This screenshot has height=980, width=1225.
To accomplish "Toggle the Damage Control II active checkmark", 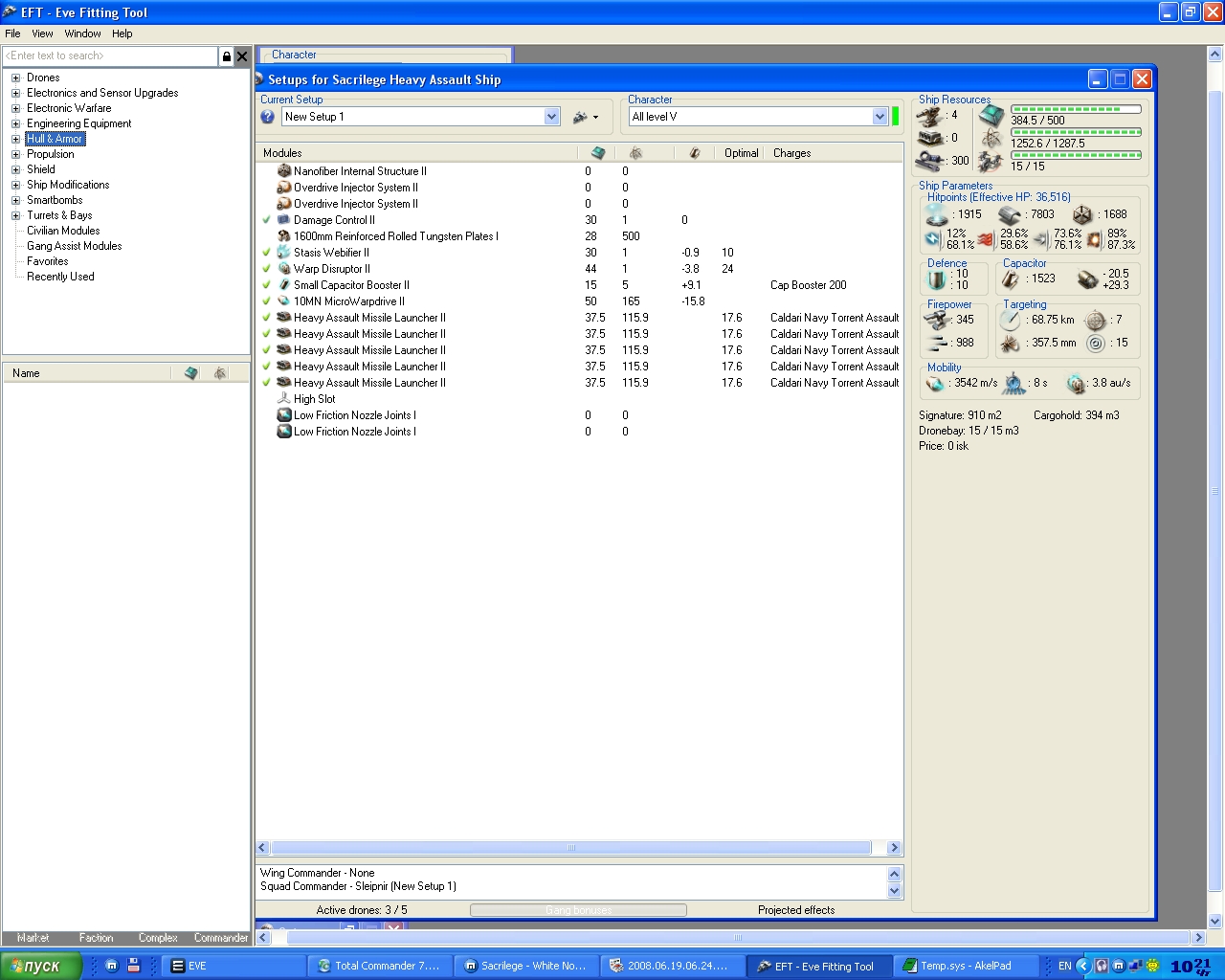I will (267, 220).
